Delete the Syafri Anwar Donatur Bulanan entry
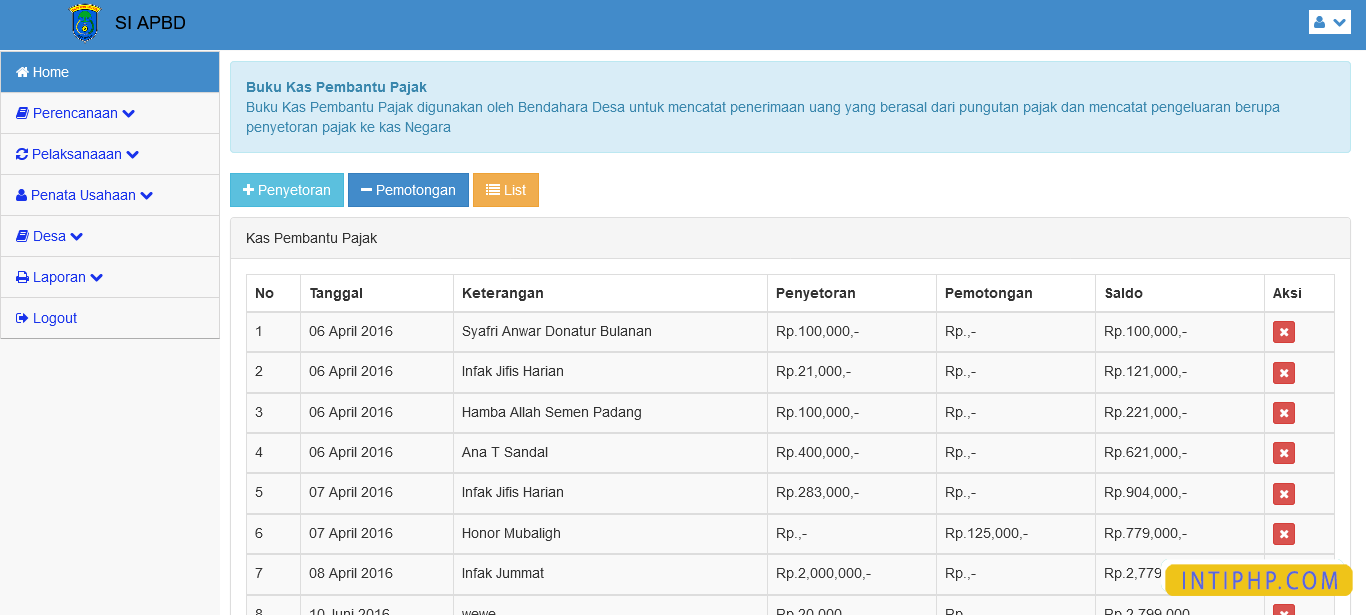This screenshot has width=1366, height=615. (x=1284, y=331)
